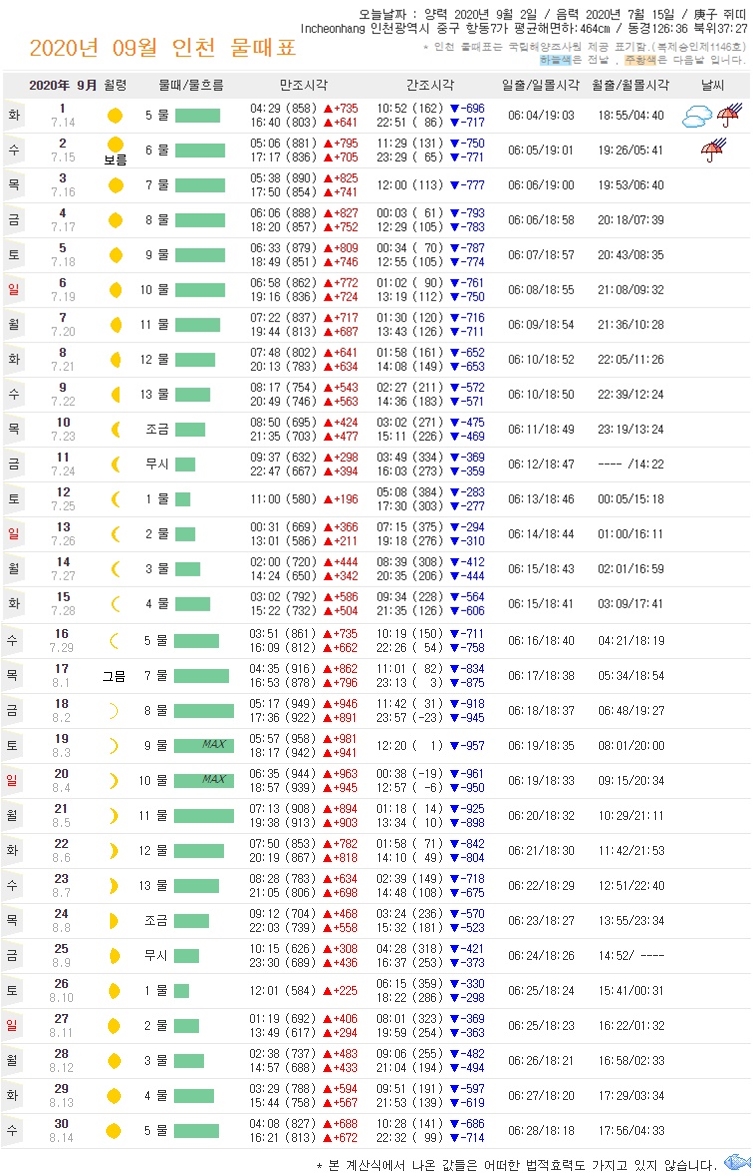The height and width of the screenshot is (1176, 753).
Task: Click the moon phase icon for September 5
Action: (x=115, y=255)
